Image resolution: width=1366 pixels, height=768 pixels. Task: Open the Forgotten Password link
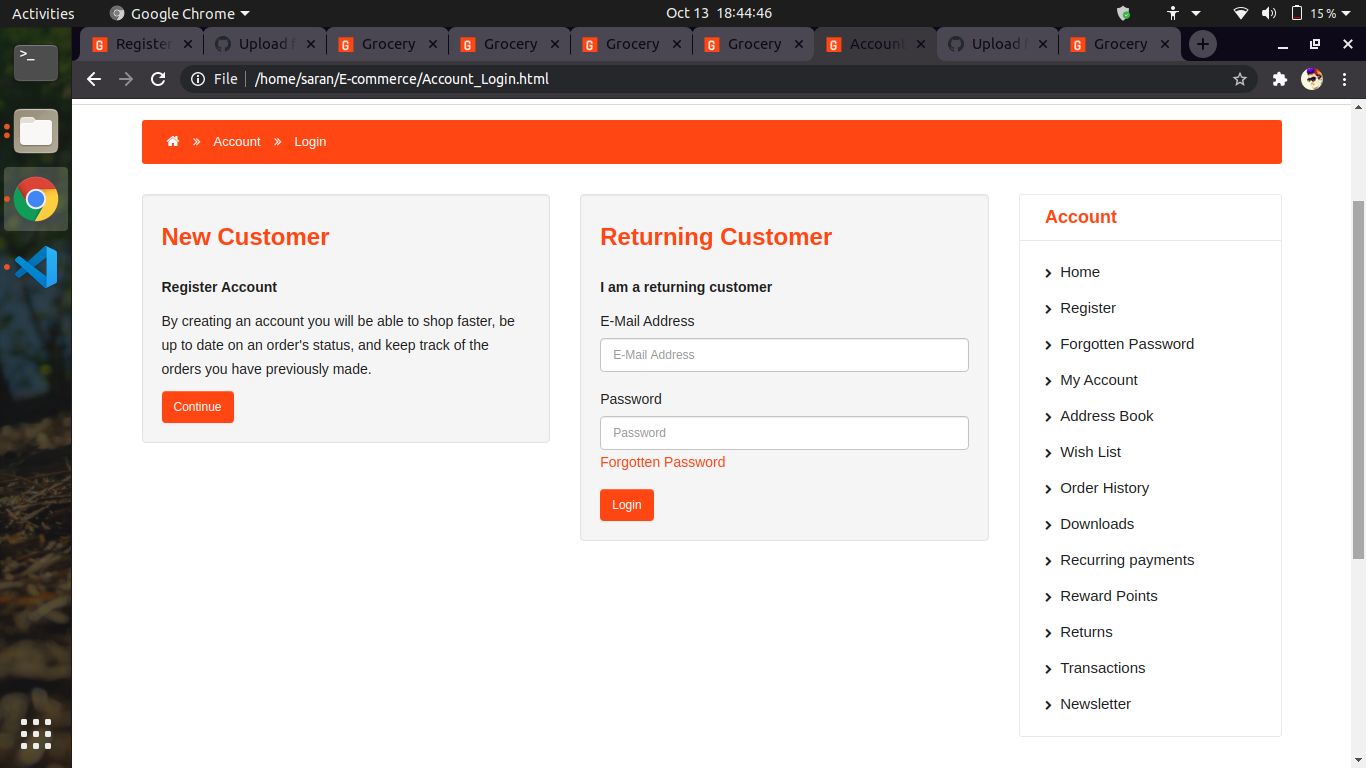point(662,462)
